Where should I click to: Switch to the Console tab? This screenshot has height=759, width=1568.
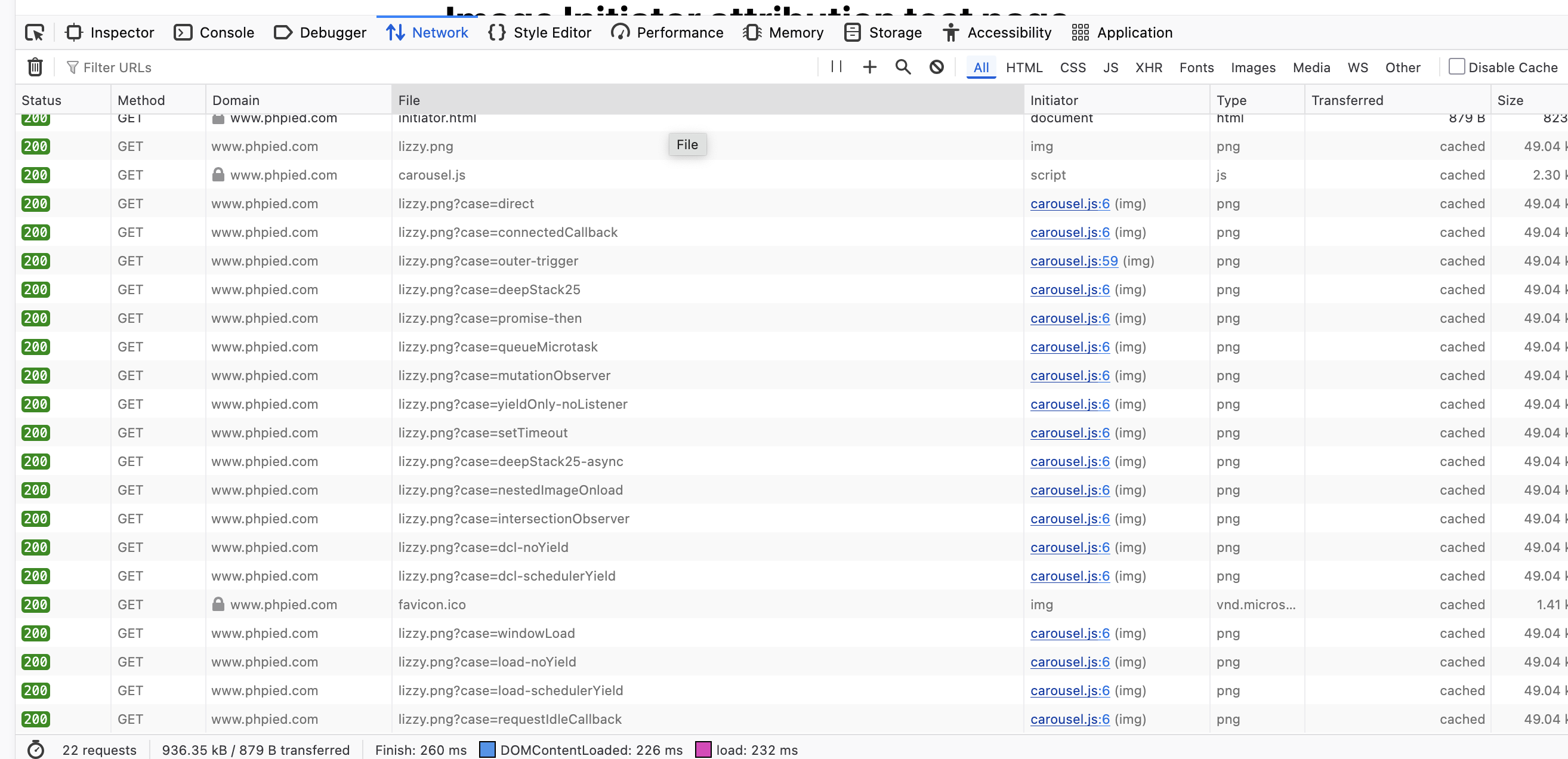point(214,33)
